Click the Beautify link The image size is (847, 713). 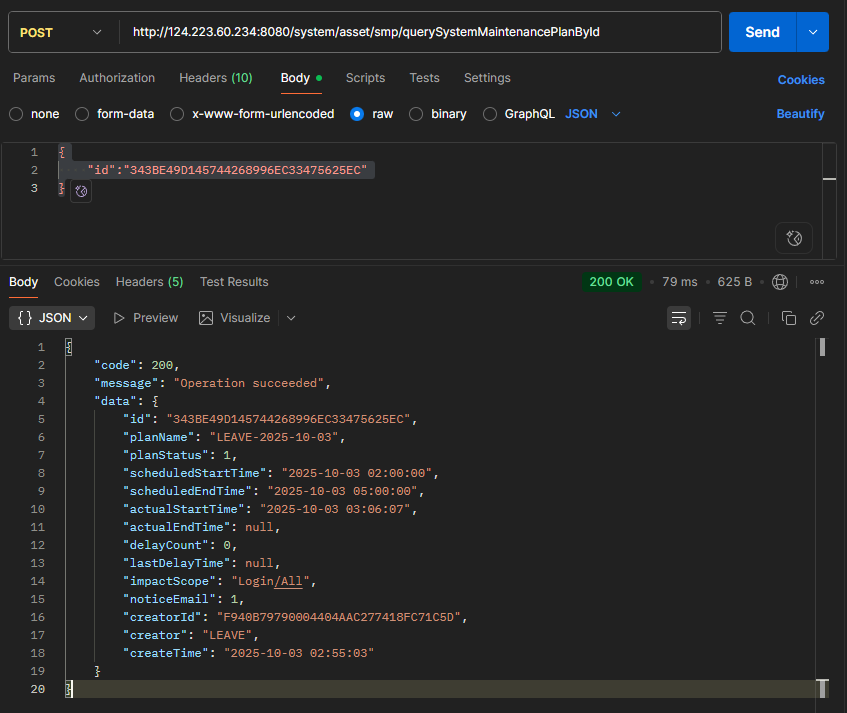click(800, 114)
